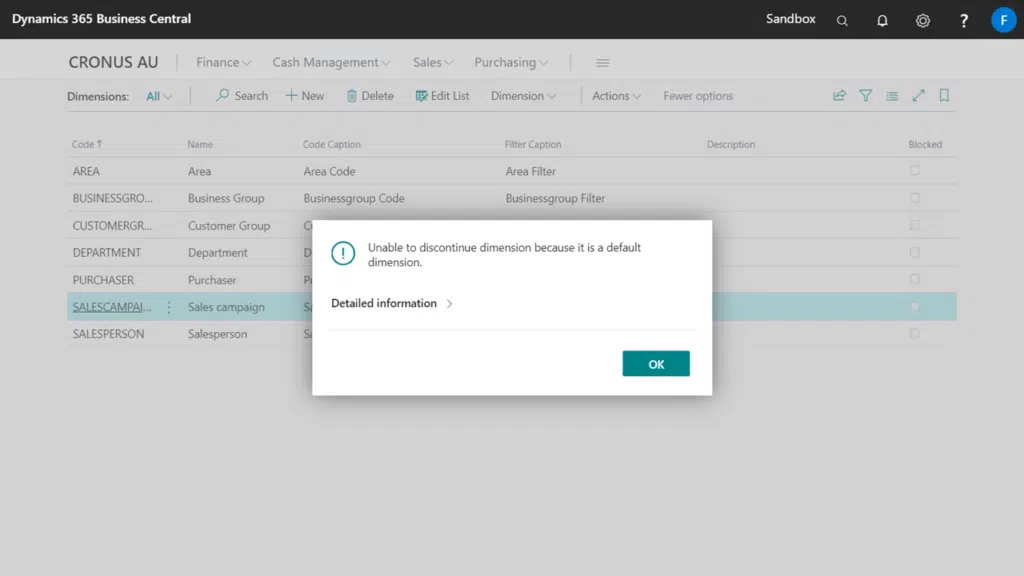Open the Dimensions All view dropdown
Viewport: 1024px width, 576px height.
tap(159, 96)
